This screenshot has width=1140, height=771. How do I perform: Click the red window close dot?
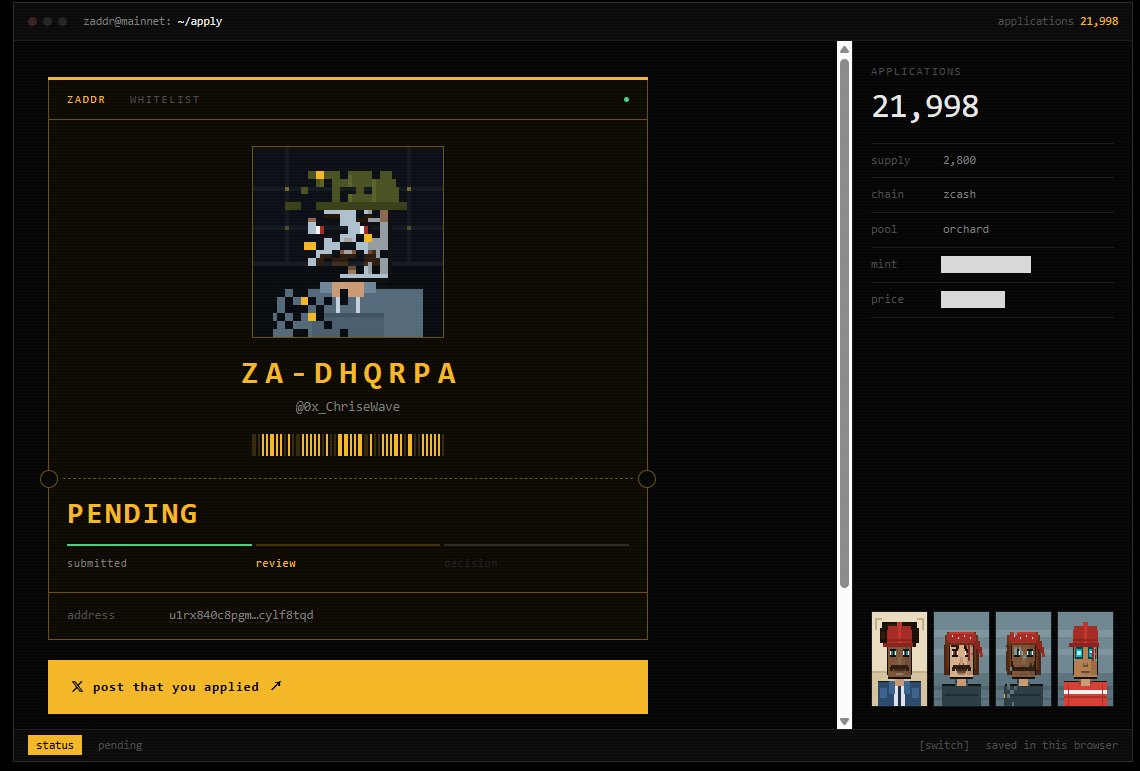(32, 22)
